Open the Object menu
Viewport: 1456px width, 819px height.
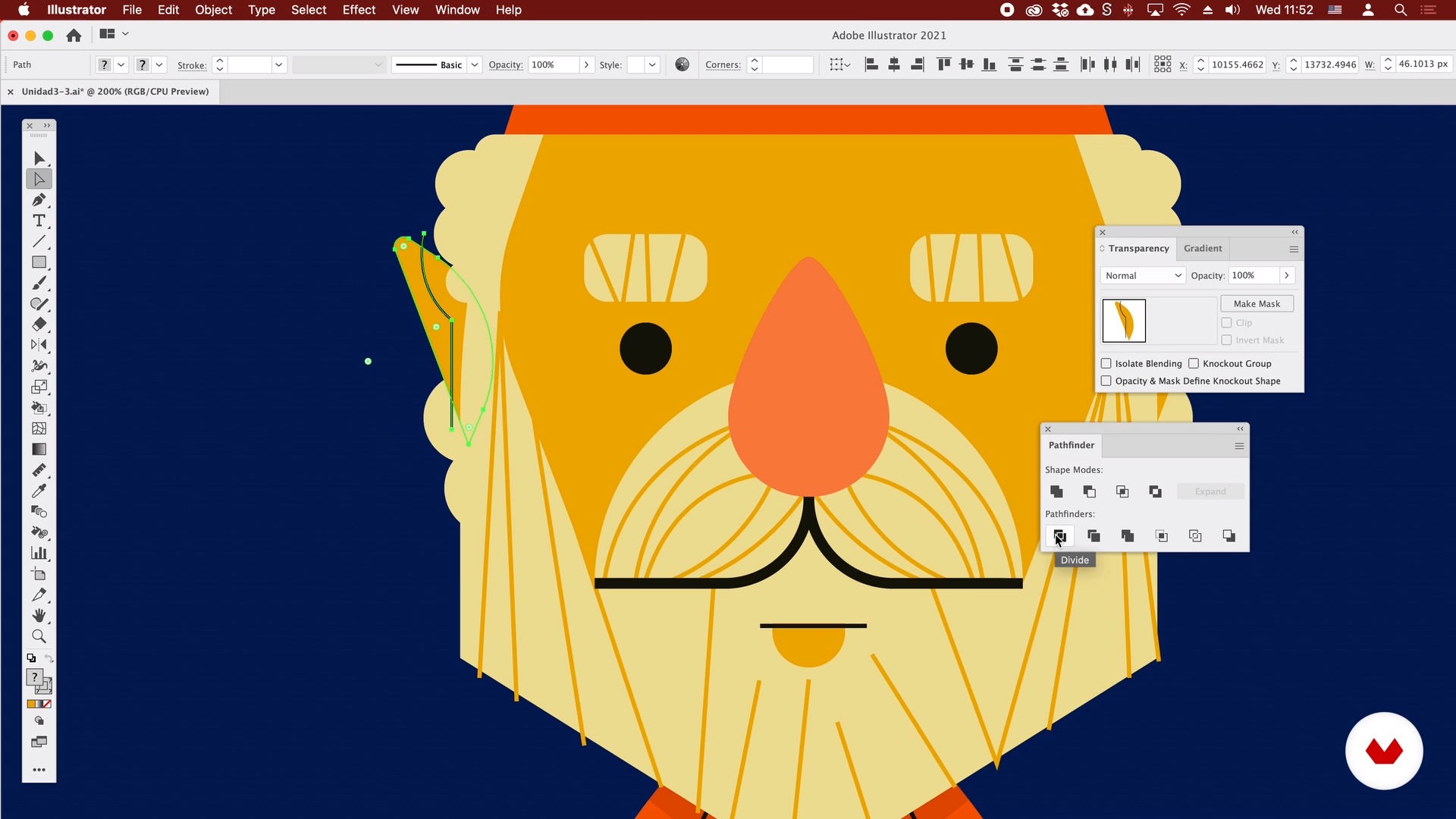(x=213, y=10)
